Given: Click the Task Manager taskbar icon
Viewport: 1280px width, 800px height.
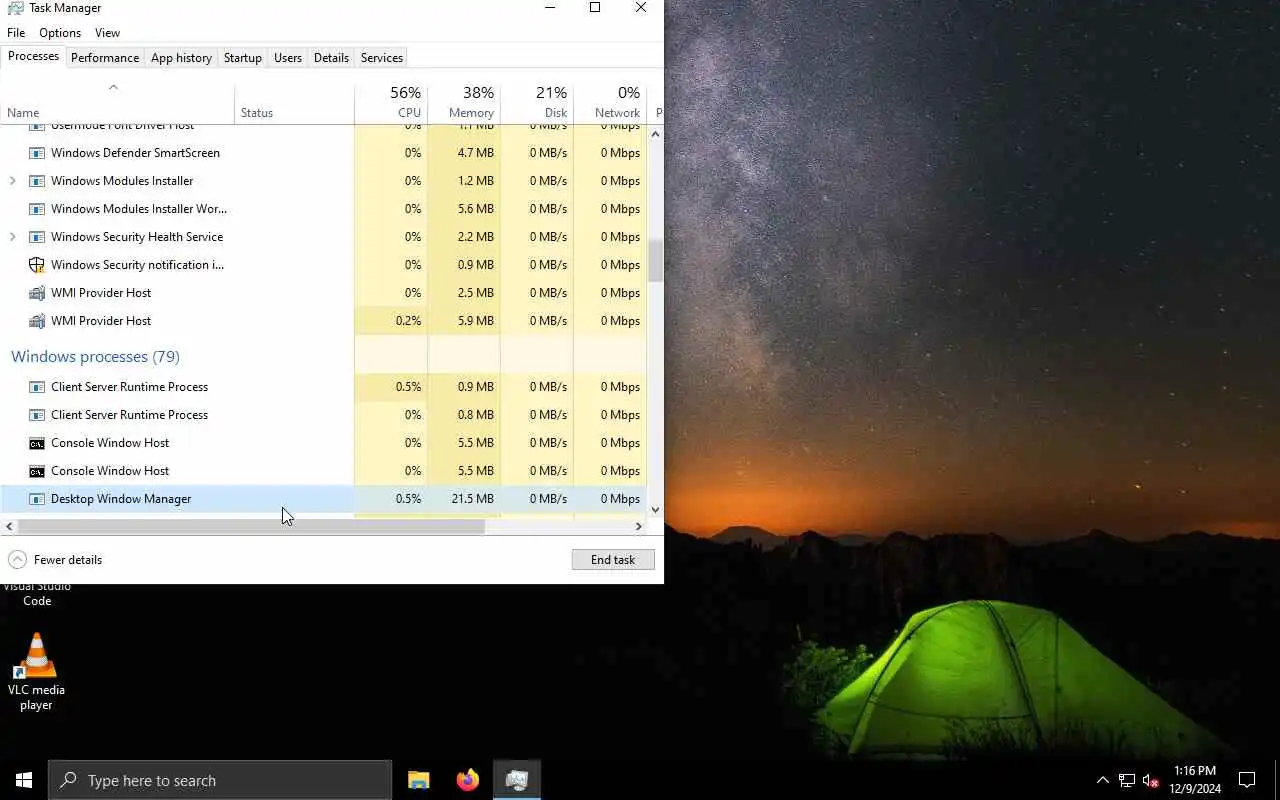Looking at the screenshot, I should 516,780.
